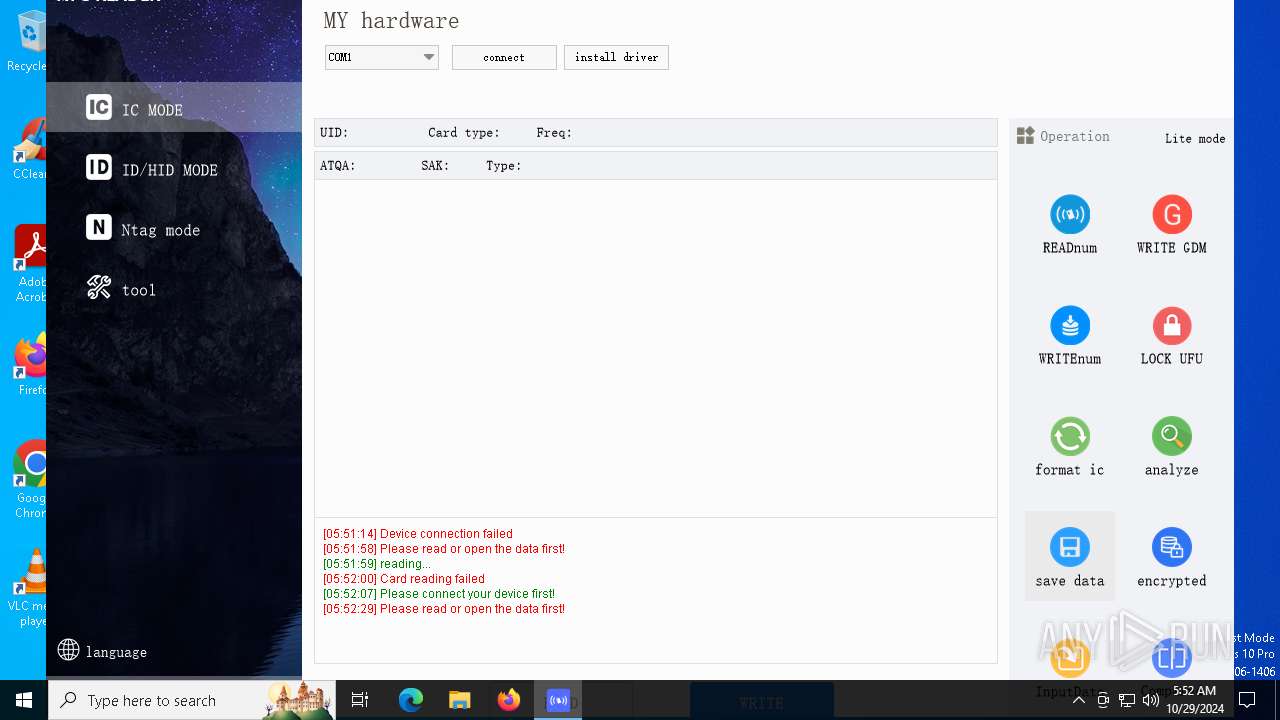The image size is (1280, 720).
Task: Switch to Lite mode
Action: [x=1195, y=139]
